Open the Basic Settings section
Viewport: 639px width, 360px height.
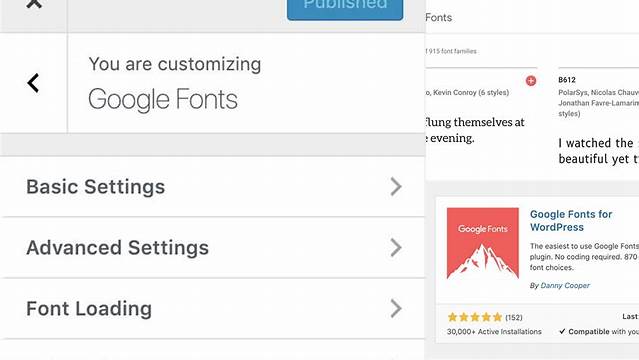point(212,187)
